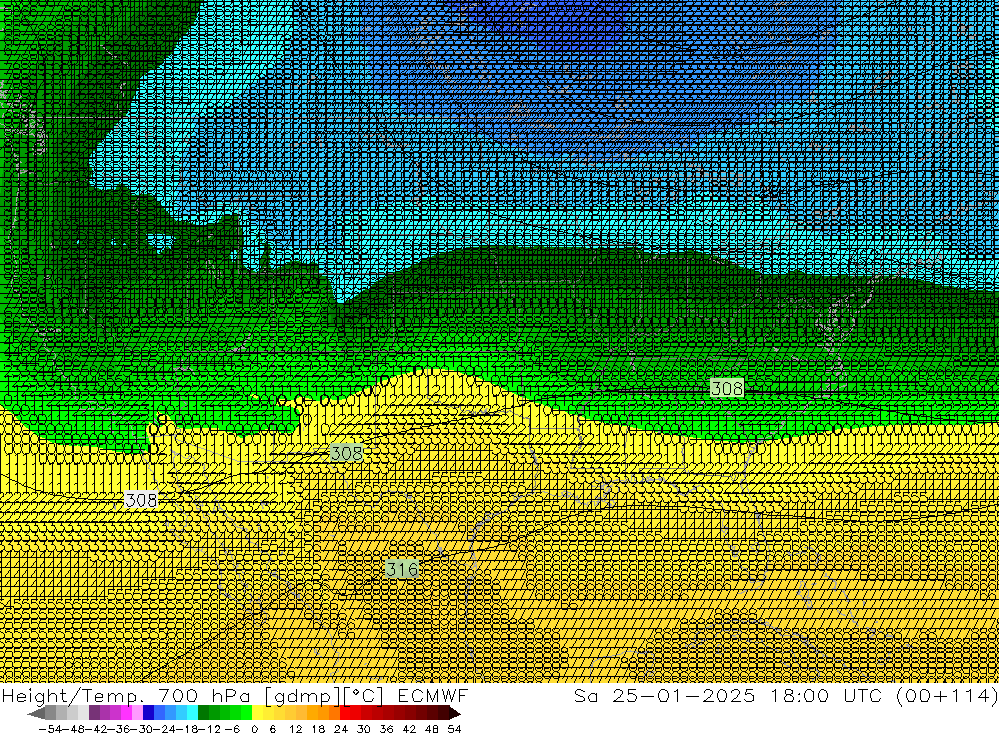Click the bright red legend swatch above 24
This screenshot has height=733, width=1000.
[x=345, y=713]
